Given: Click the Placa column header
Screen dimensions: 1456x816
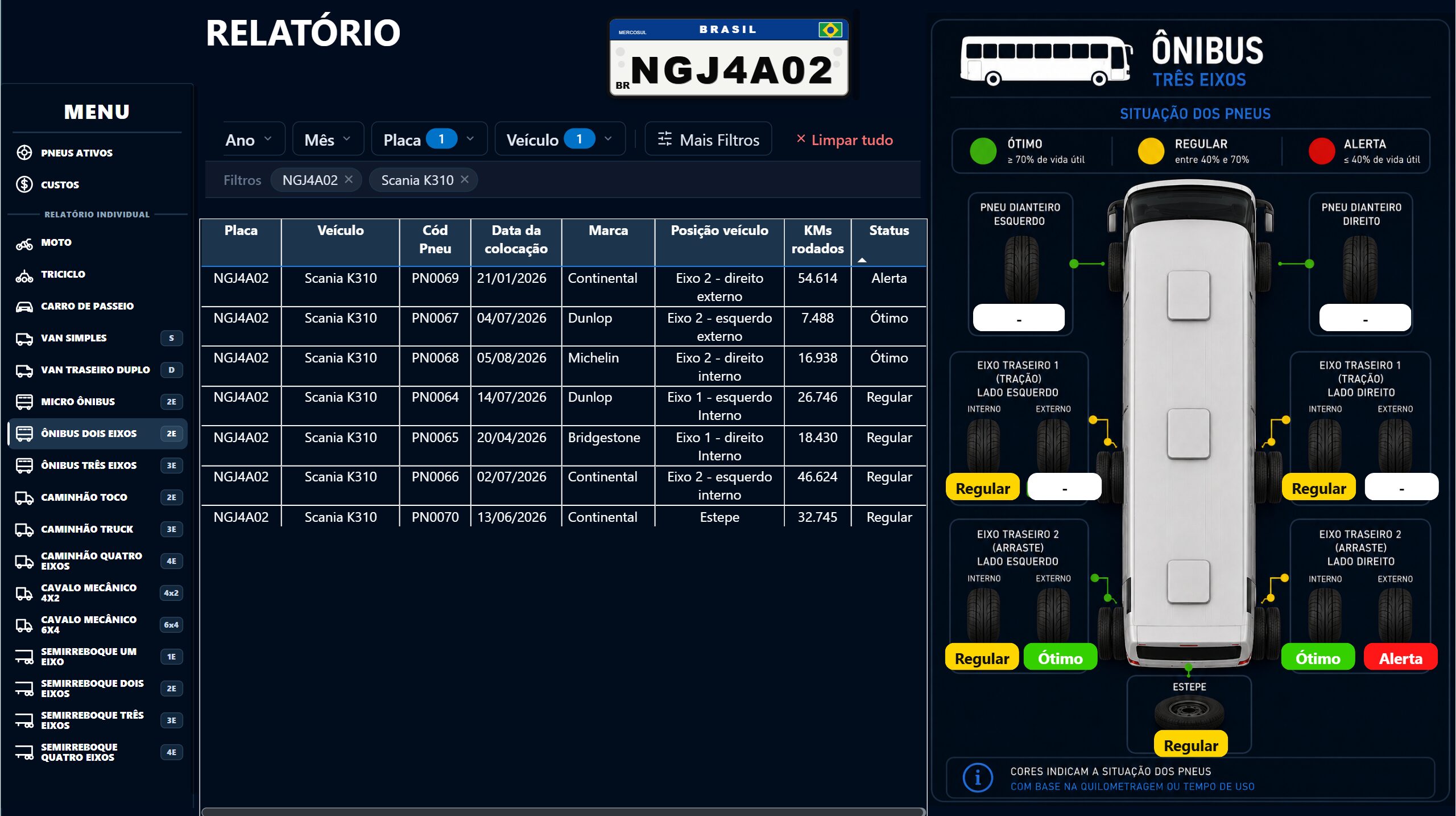Looking at the screenshot, I should pos(241,242).
